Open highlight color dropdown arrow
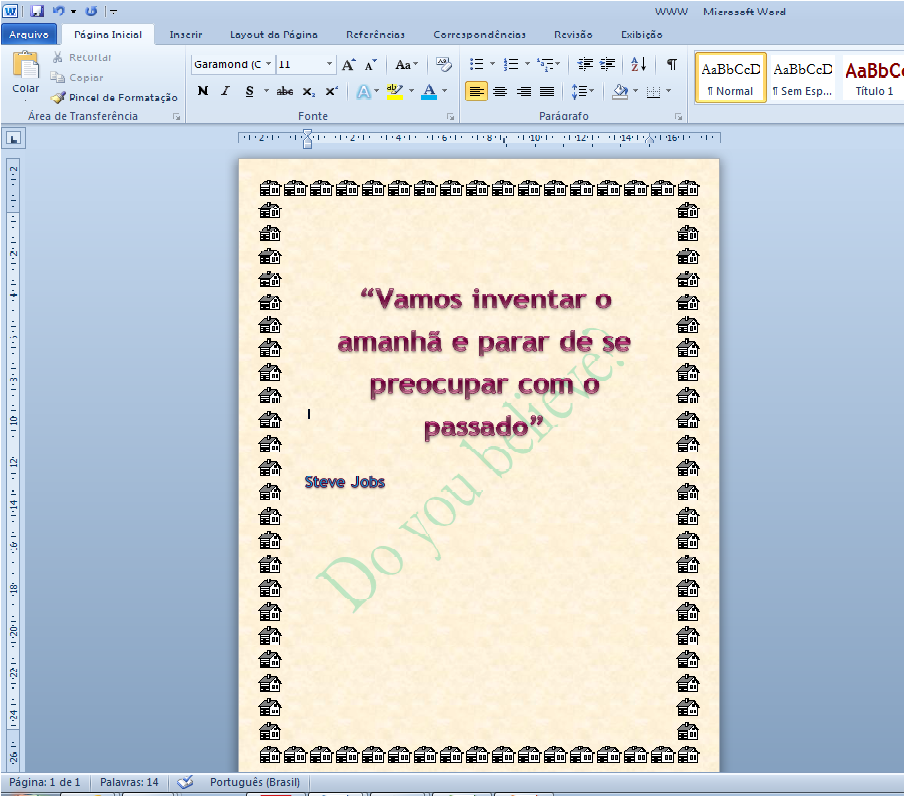 point(411,91)
